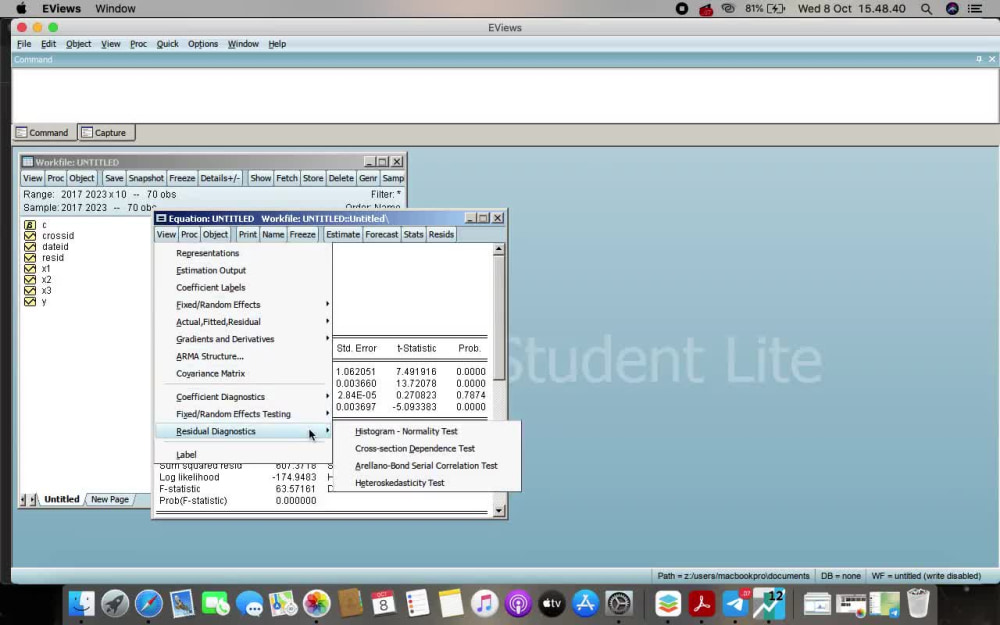Viewport: 1000px width, 625px height.
Task: Expand Actual,Fitted,Residual submenu
Action: pos(244,322)
